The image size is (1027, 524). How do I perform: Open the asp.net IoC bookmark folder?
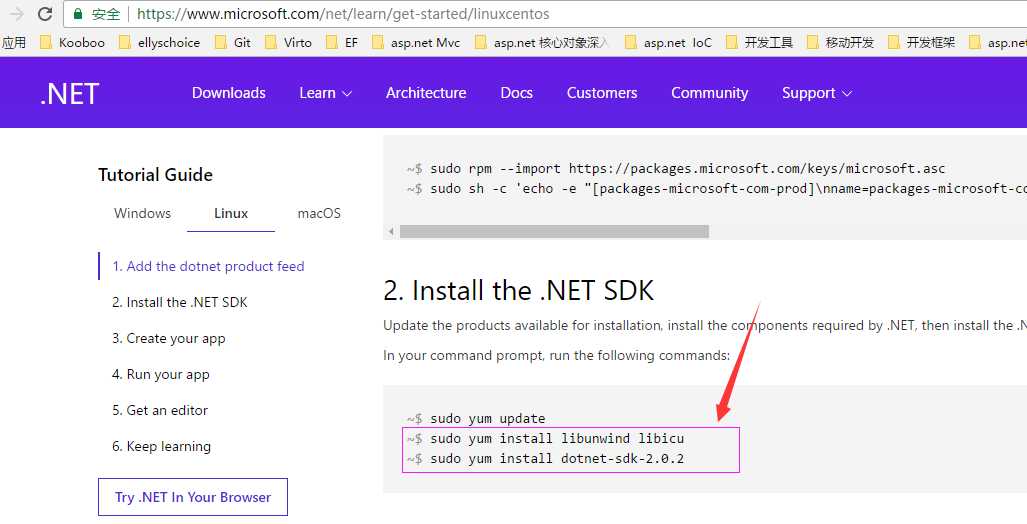pyautogui.click(x=668, y=43)
